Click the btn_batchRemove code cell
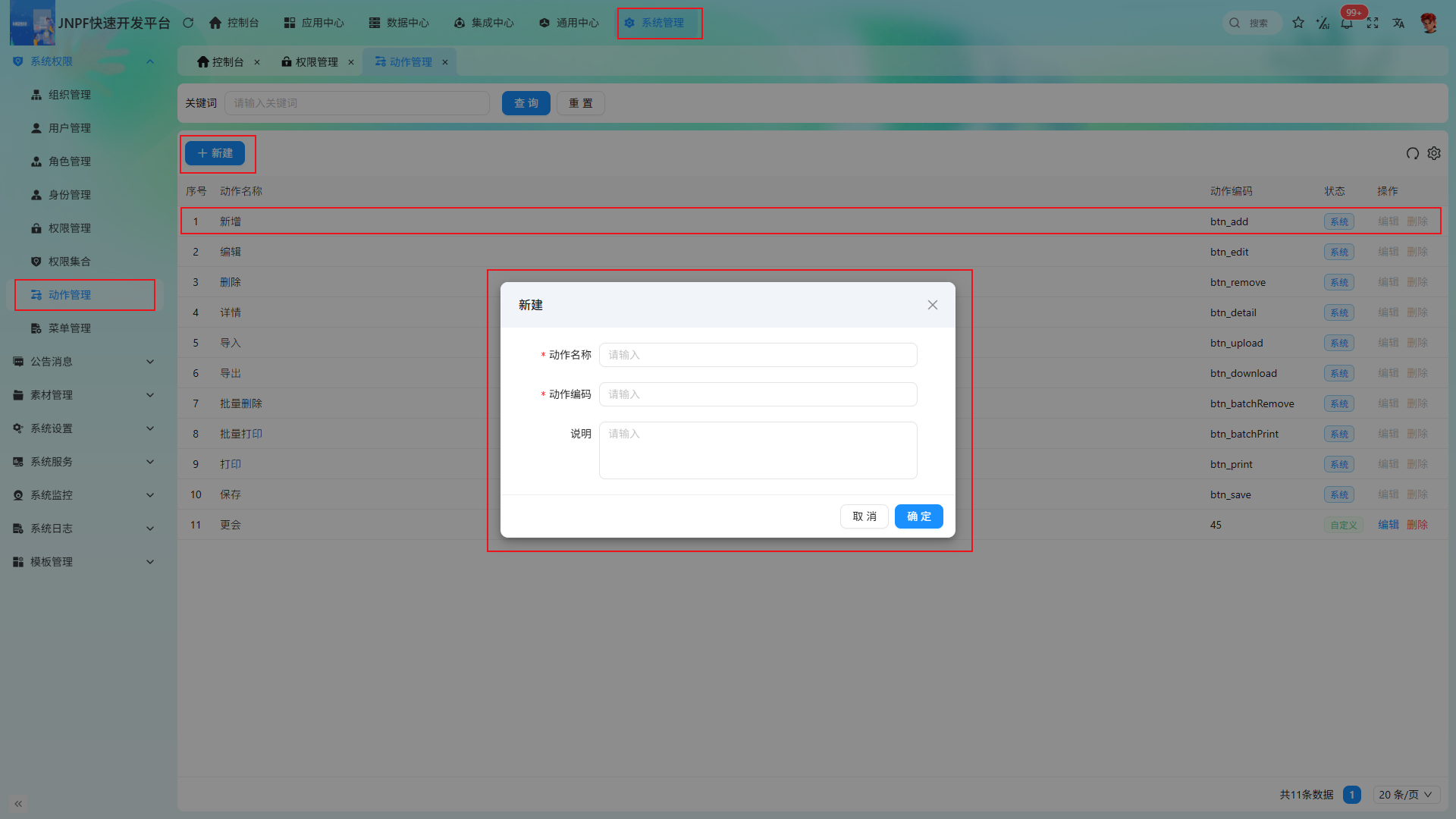The image size is (1456, 819). tap(1252, 403)
